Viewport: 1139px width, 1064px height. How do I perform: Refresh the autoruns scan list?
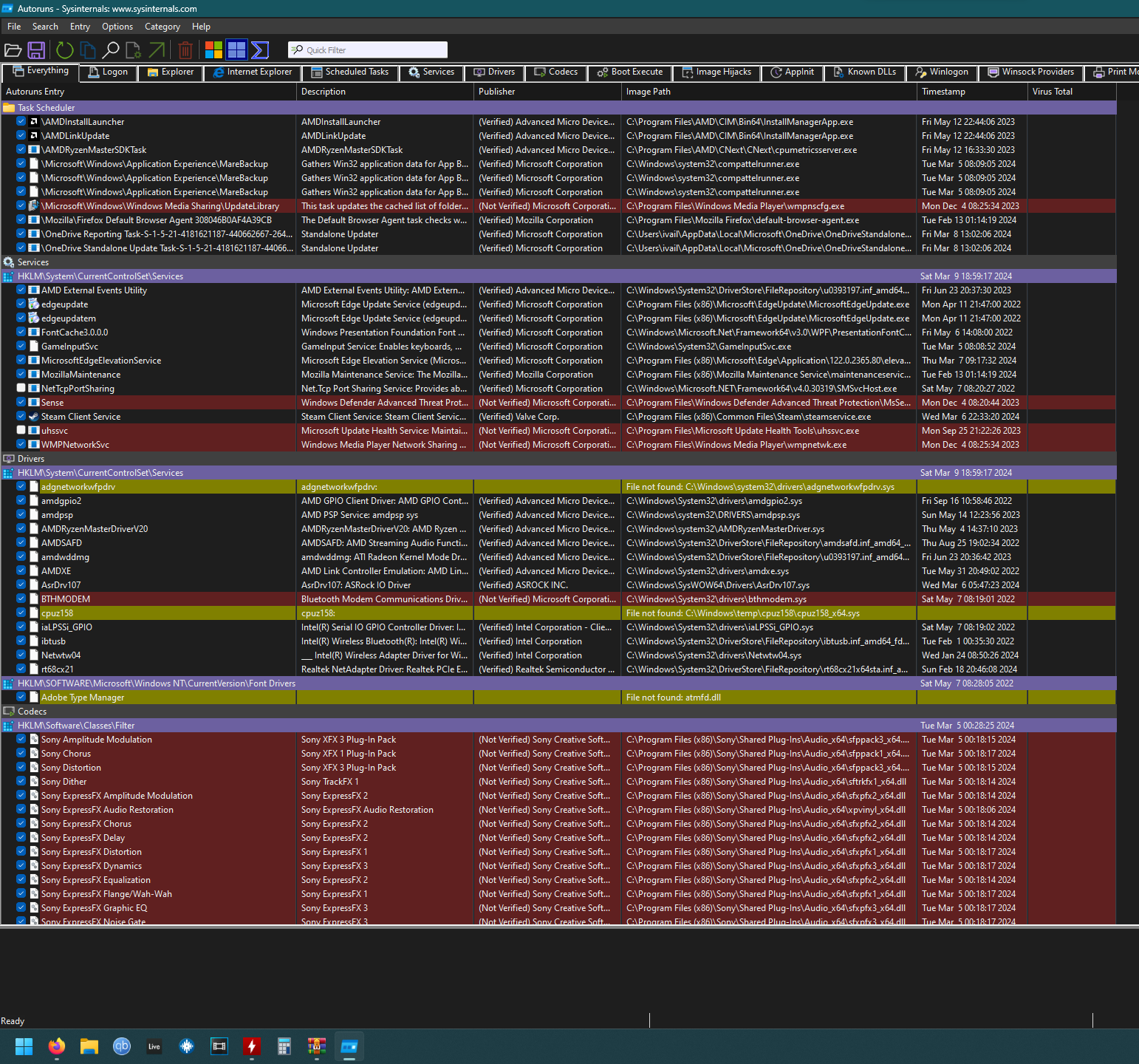[65, 50]
